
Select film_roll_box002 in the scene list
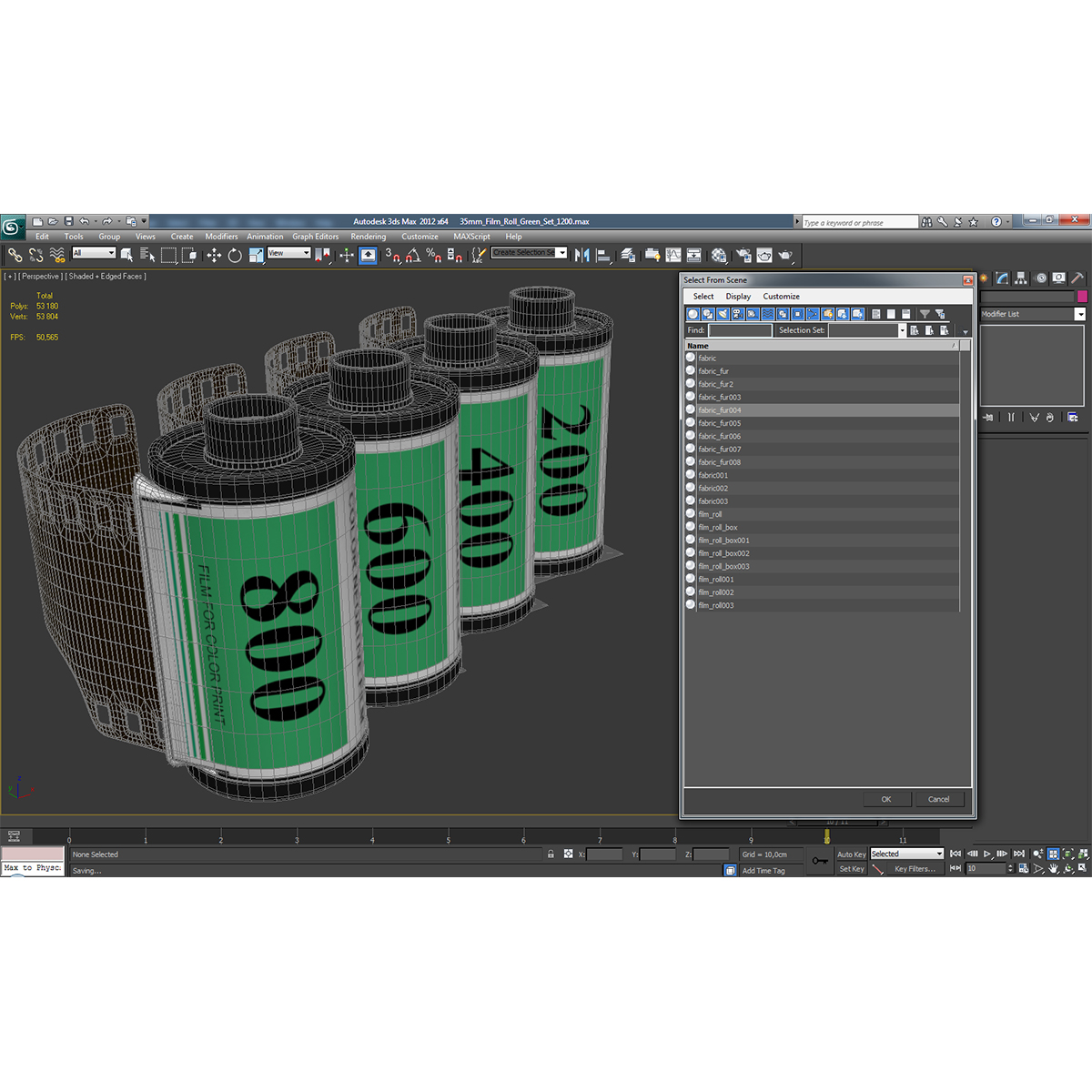click(822, 553)
